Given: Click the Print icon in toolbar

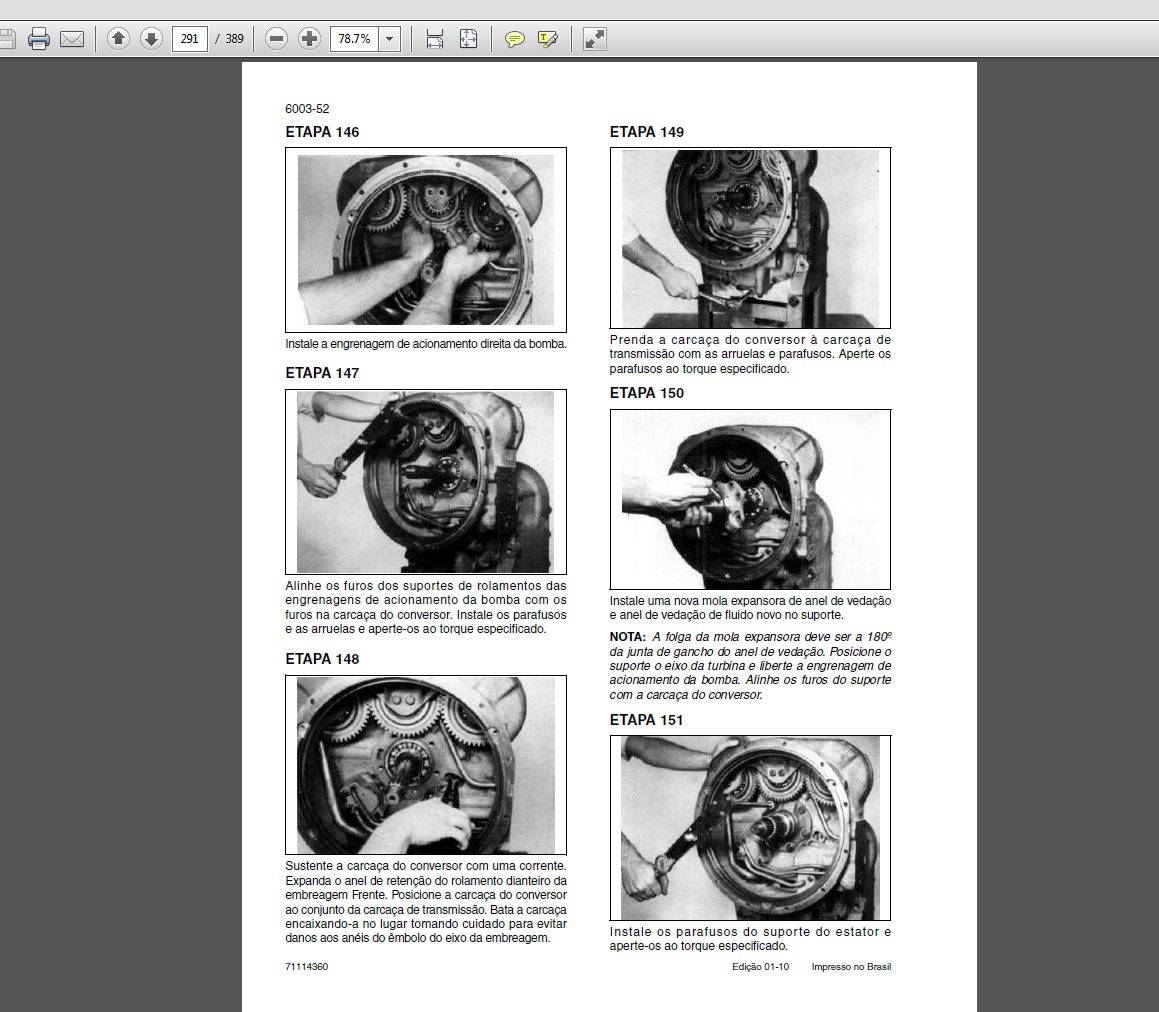Looking at the screenshot, I should 38,38.
